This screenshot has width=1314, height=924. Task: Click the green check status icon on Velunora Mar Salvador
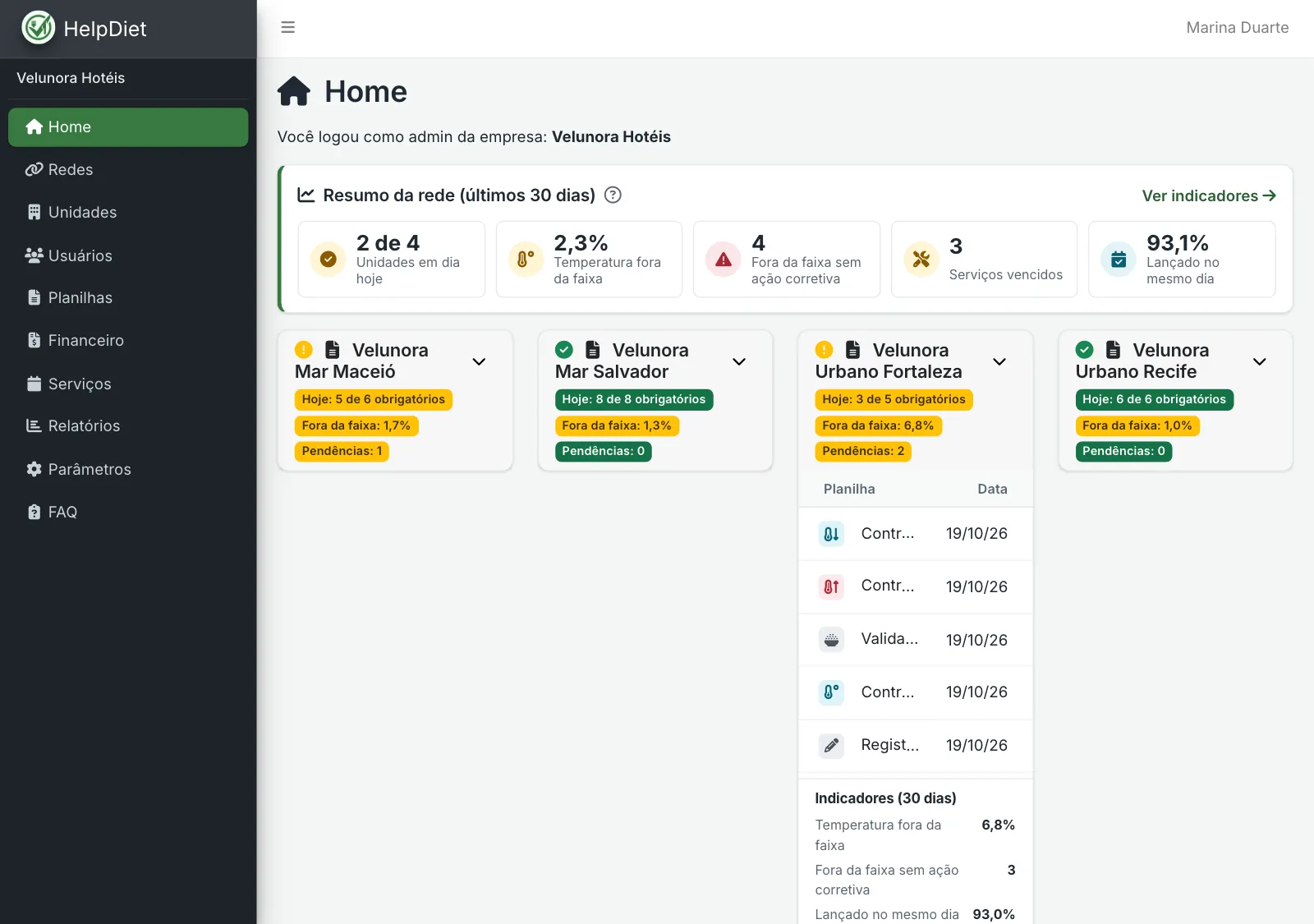click(564, 350)
